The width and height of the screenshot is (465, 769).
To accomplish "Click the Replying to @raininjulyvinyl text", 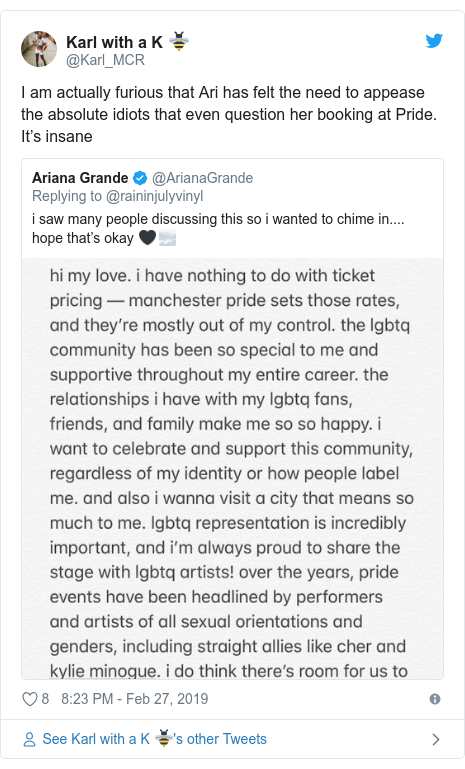I will pos(117,196).
